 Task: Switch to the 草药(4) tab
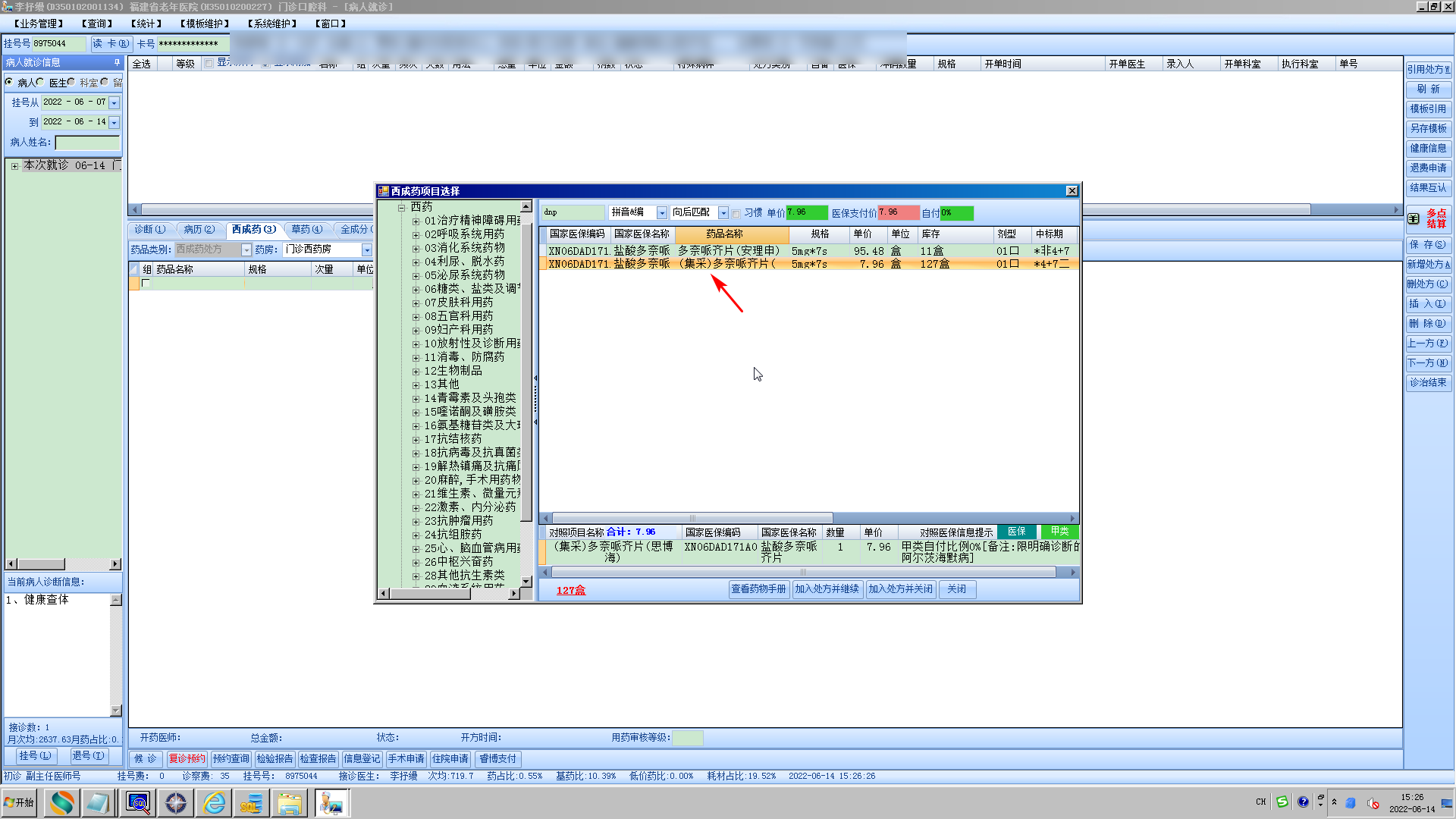click(x=306, y=229)
